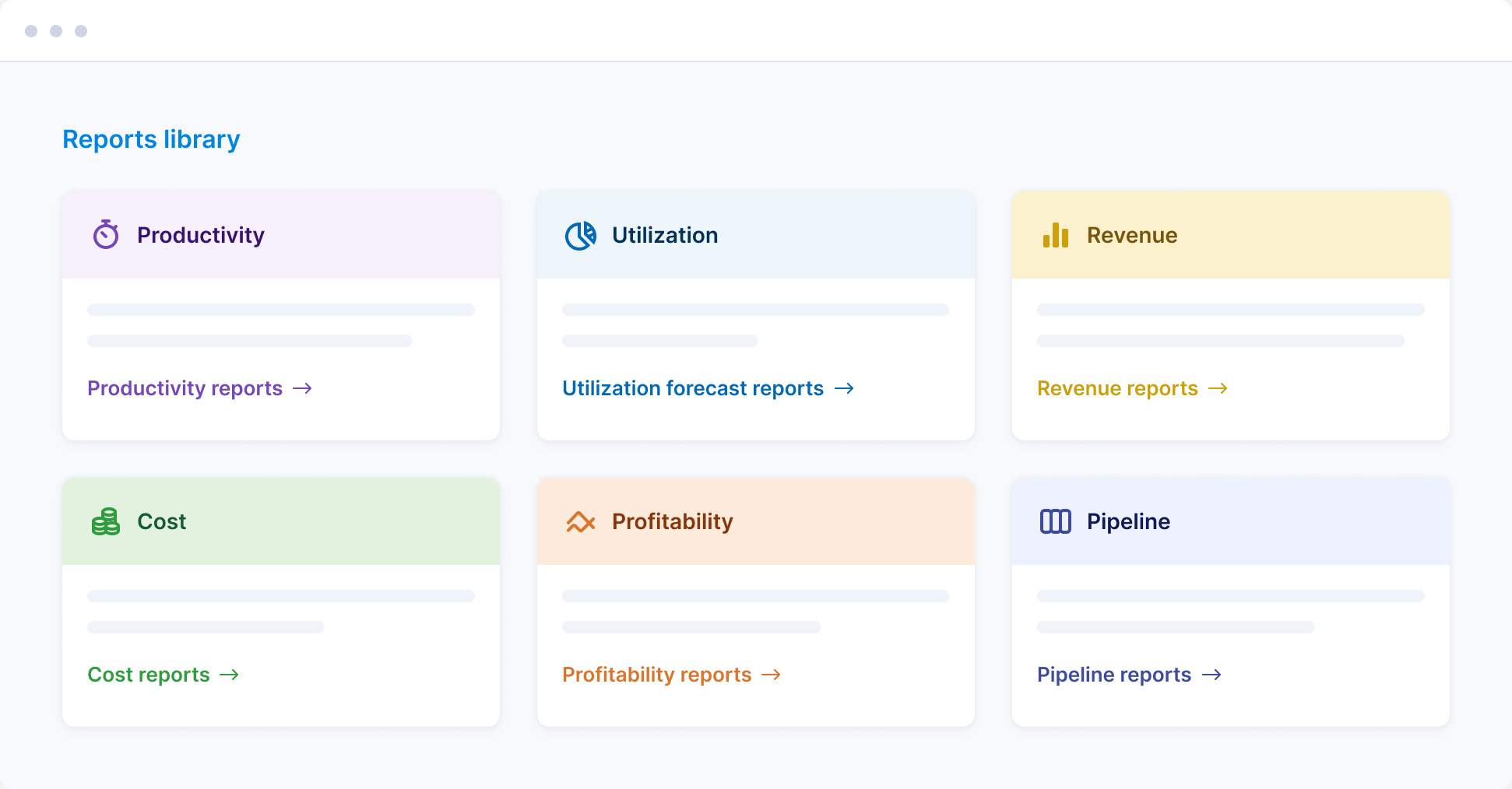Click the Revenue card heading
1512x789 pixels.
tap(1132, 235)
